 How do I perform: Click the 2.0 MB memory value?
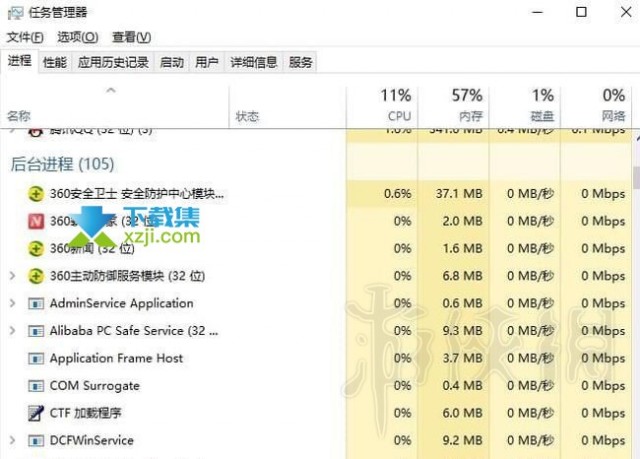point(462,221)
